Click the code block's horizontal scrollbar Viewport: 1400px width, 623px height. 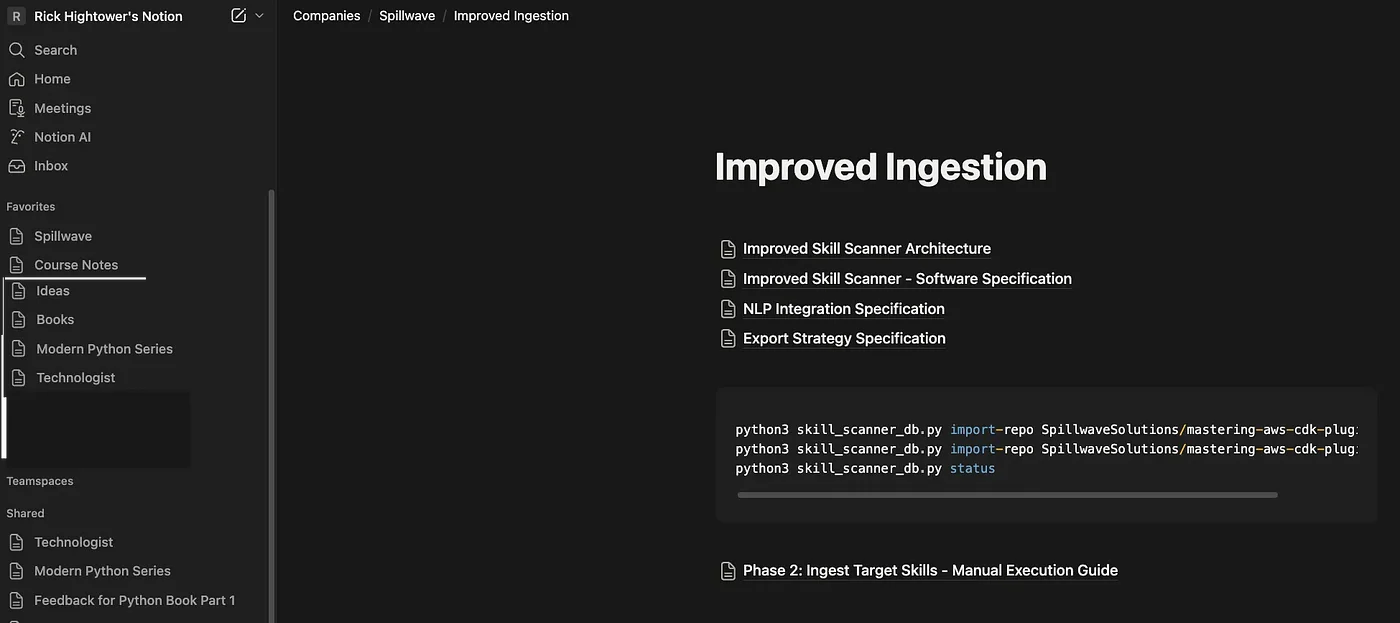(x=1006, y=494)
